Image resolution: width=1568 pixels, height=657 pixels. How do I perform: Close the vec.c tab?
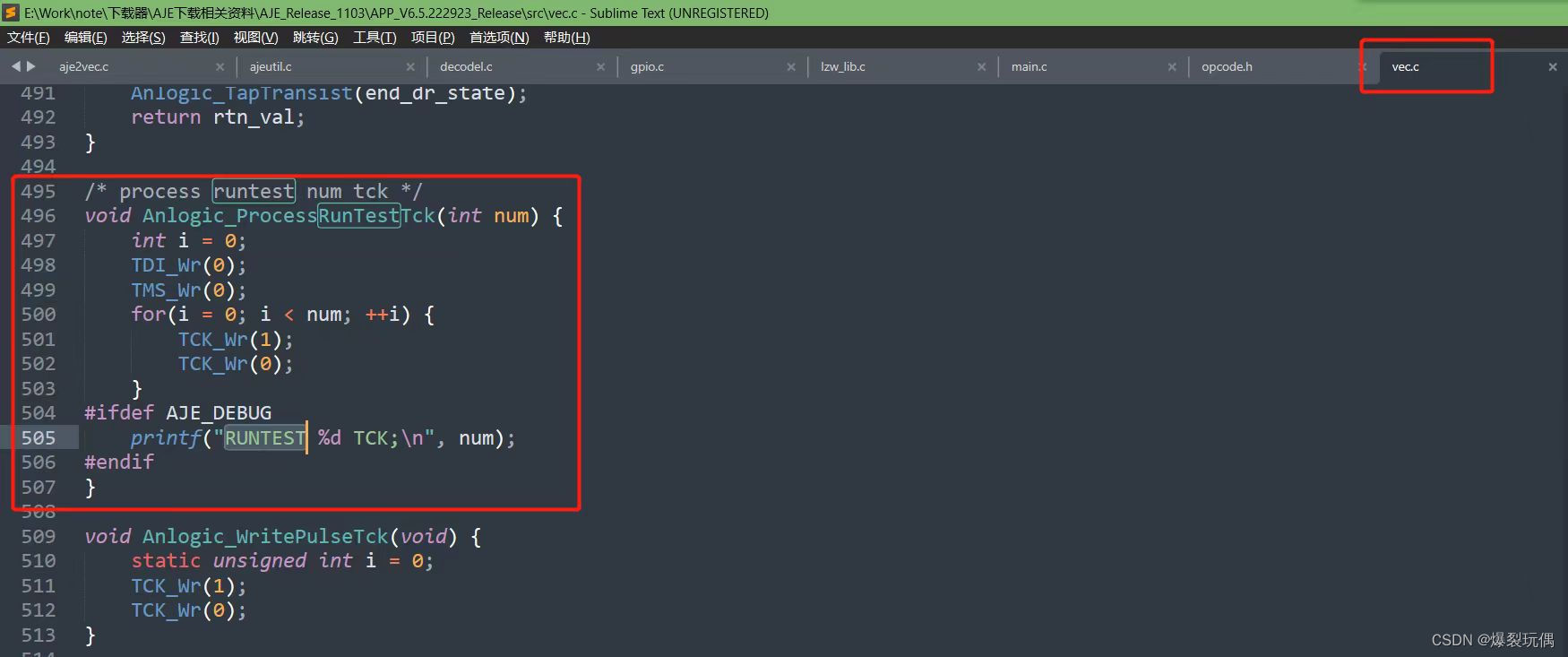pyautogui.click(x=1553, y=67)
